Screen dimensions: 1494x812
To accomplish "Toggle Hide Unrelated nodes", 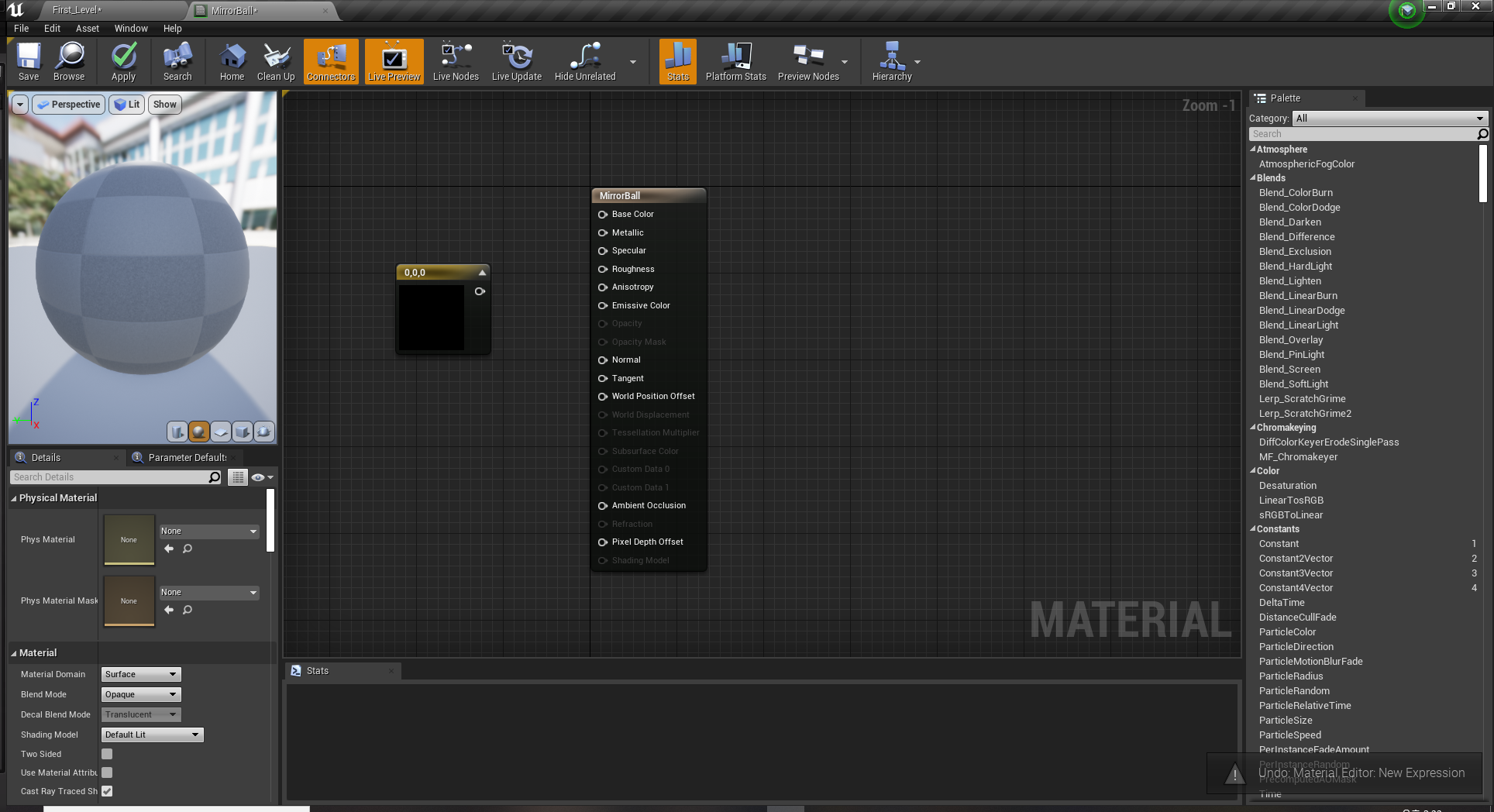I will click(585, 61).
